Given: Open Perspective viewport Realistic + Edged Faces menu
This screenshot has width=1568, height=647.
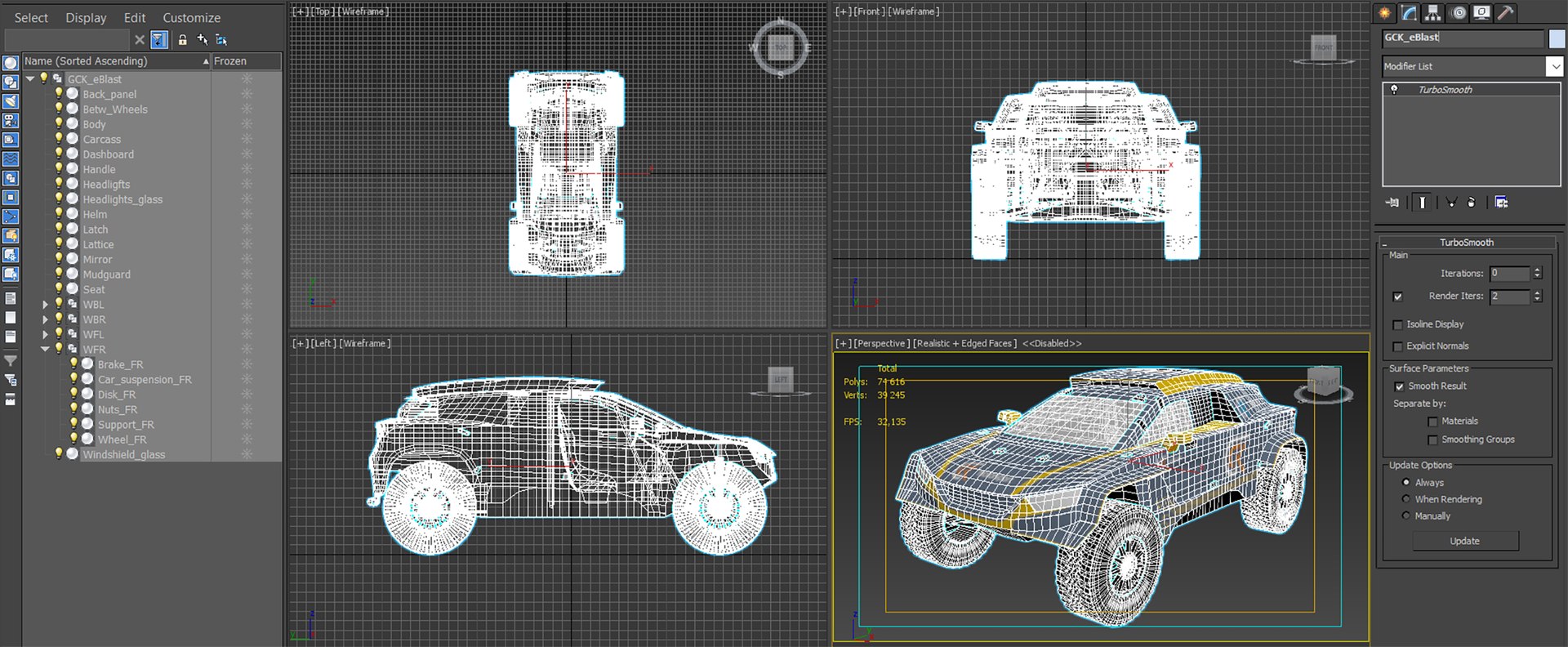Looking at the screenshot, I should click(x=964, y=344).
